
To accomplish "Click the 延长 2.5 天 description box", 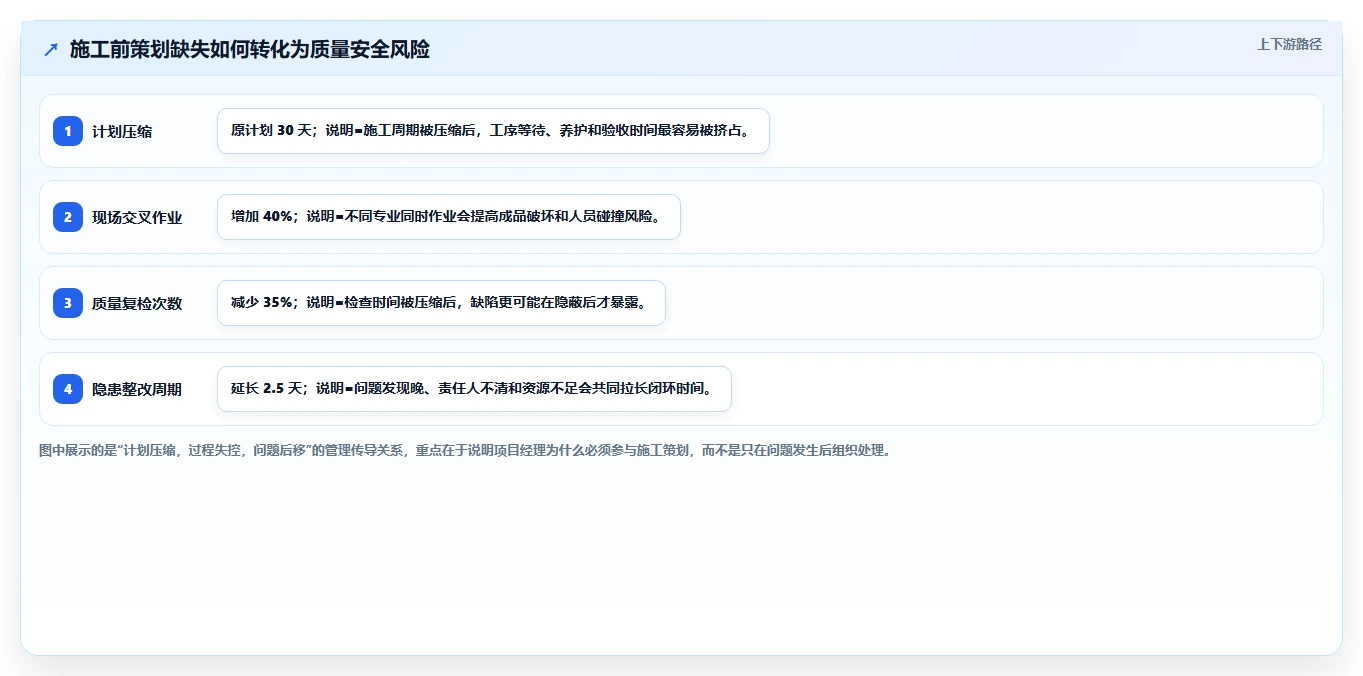I will tap(474, 389).
